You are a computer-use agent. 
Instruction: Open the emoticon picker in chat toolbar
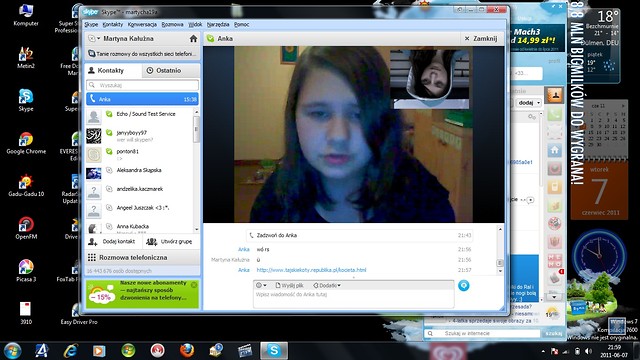260,285
